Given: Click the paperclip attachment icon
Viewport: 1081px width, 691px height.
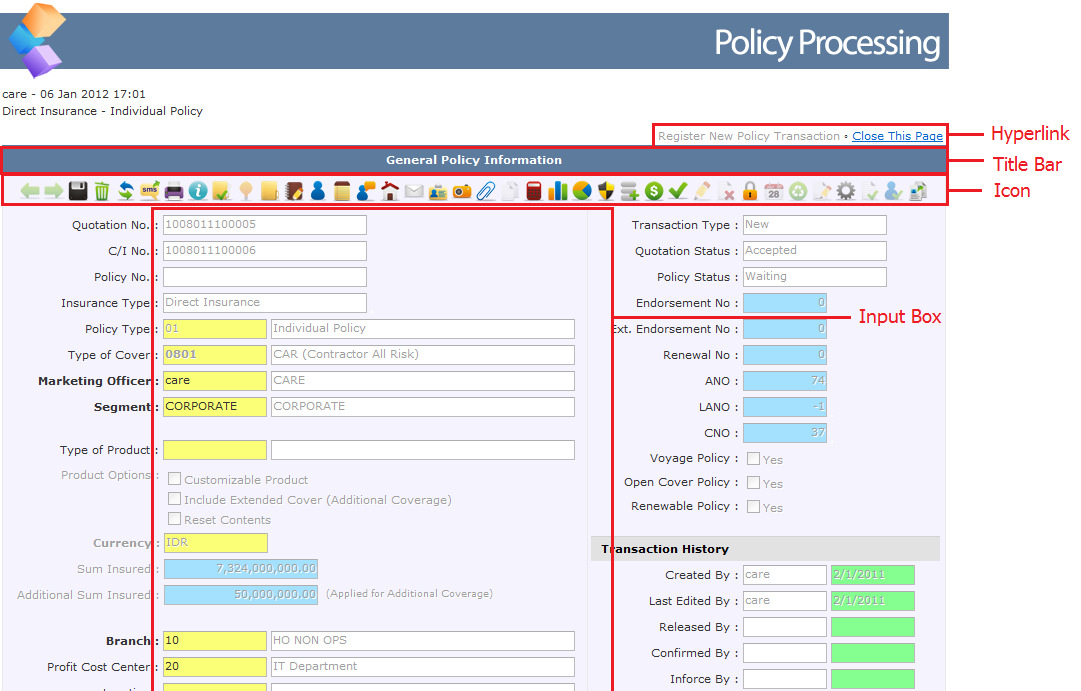Looking at the screenshot, I should 486,190.
